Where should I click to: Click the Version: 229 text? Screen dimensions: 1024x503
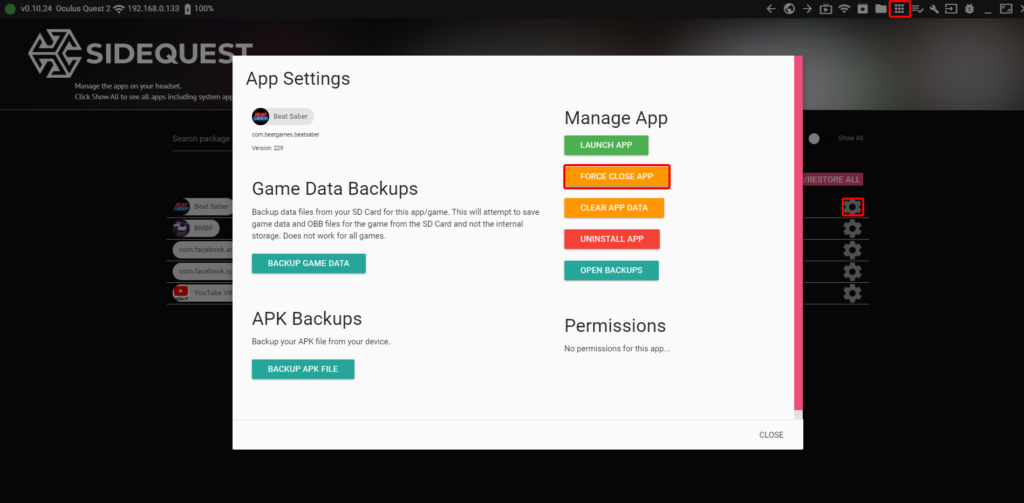coord(267,148)
